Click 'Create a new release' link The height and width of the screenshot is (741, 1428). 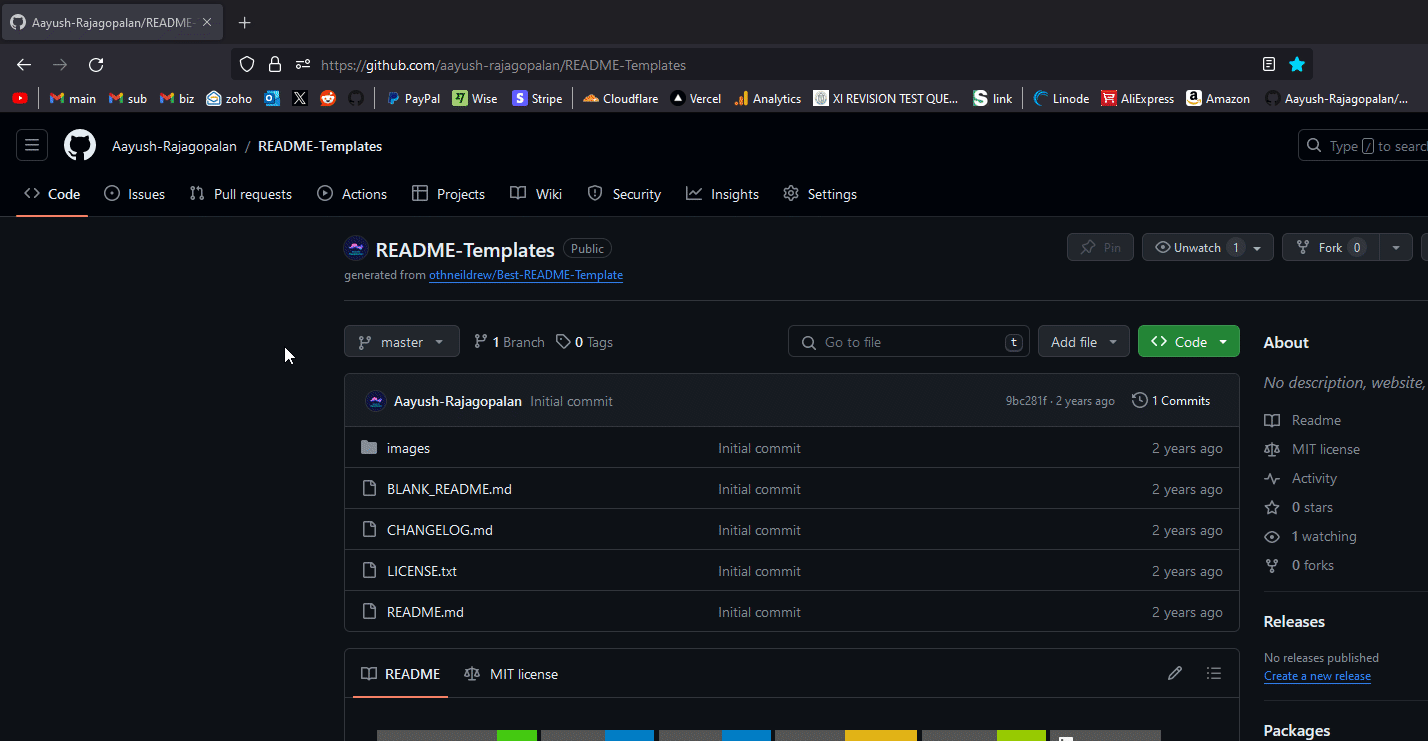click(1317, 676)
